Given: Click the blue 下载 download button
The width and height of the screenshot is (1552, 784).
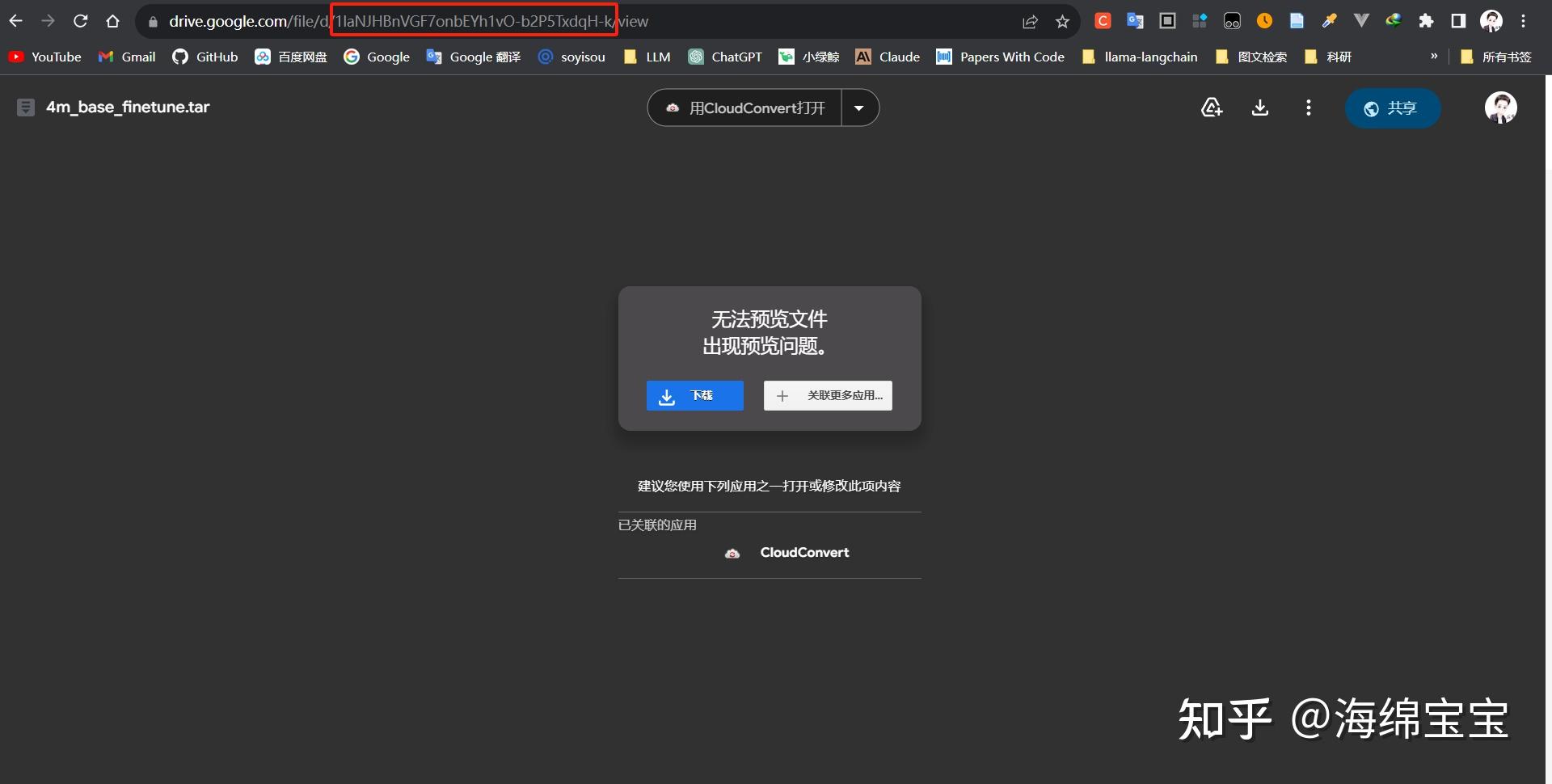Looking at the screenshot, I should pos(694,395).
